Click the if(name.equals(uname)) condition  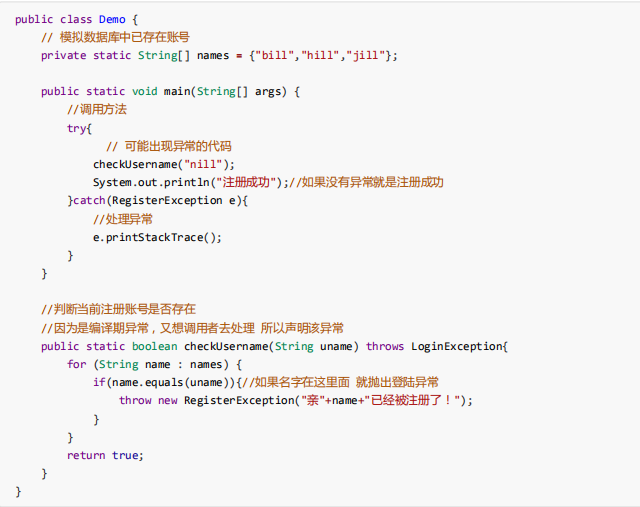pyautogui.click(x=168, y=382)
